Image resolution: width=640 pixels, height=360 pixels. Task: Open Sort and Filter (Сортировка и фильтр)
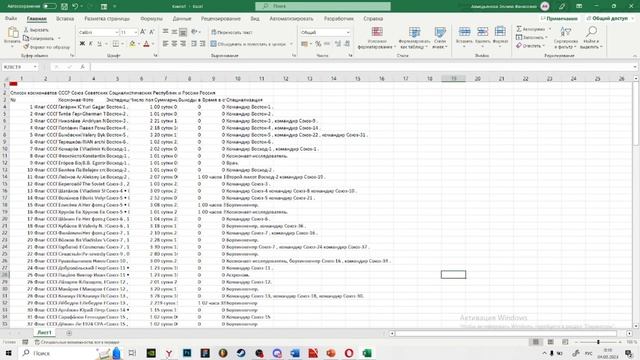coord(566,38)
